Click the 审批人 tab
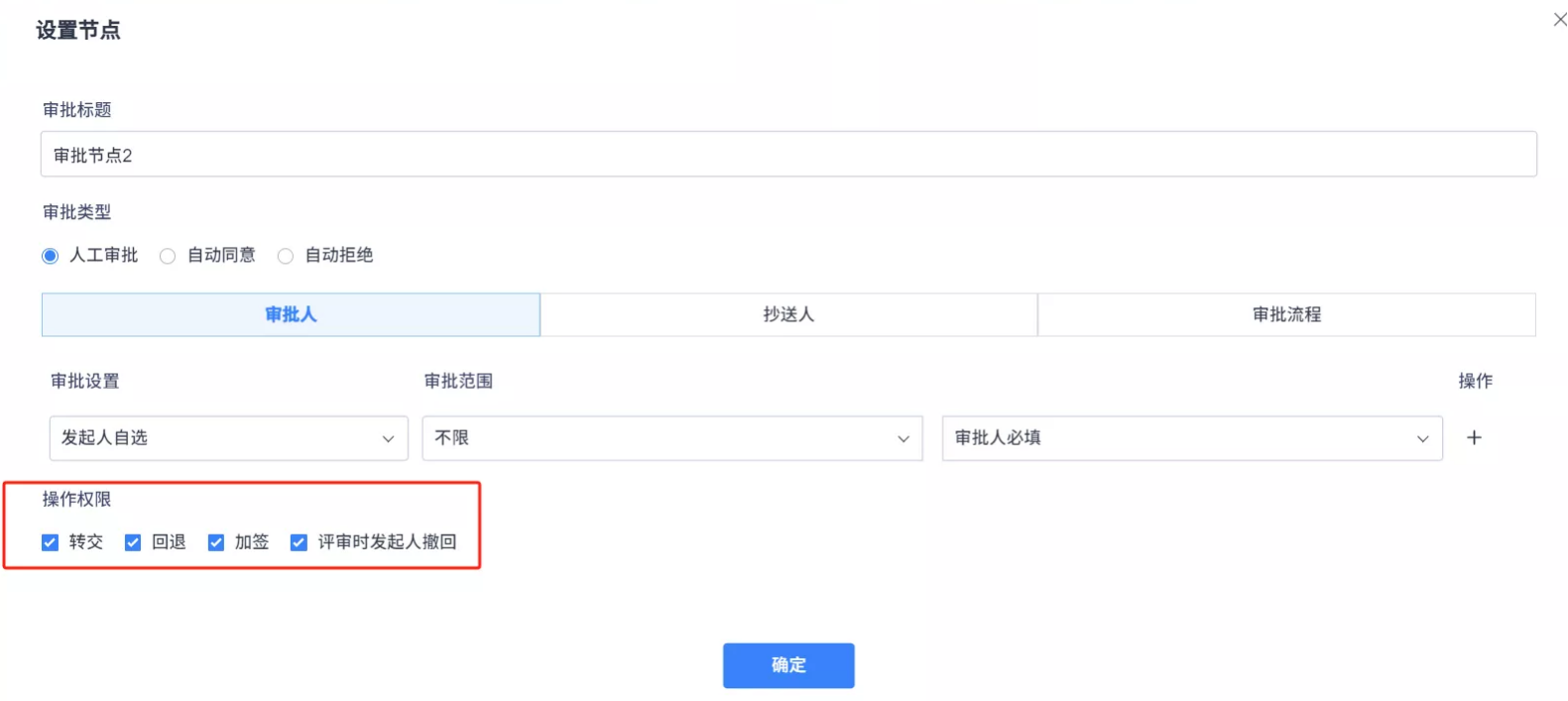1568x701 pixels. click(x=290, y=314)
